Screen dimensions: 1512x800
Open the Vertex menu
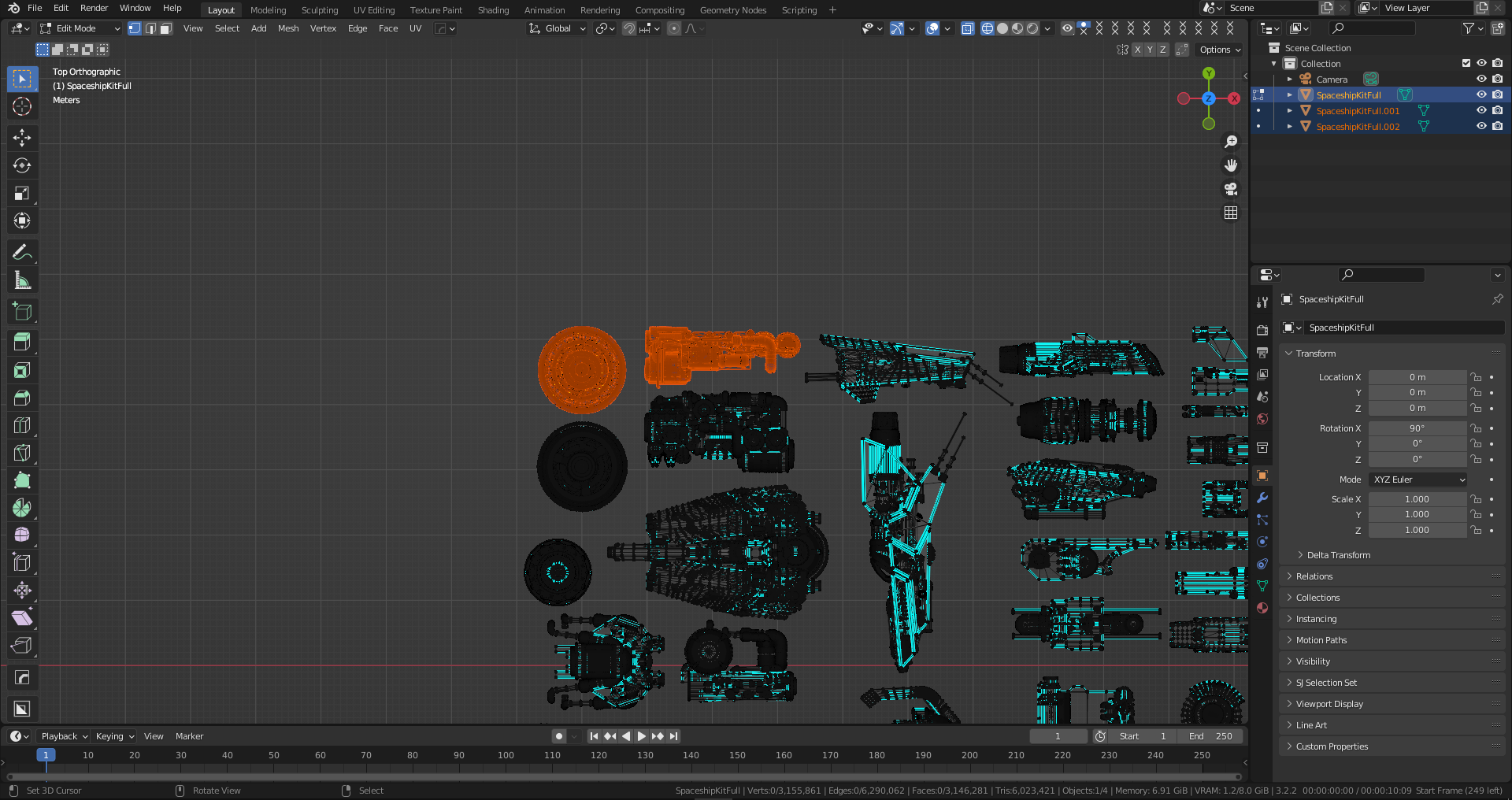(x=323, y=28)
